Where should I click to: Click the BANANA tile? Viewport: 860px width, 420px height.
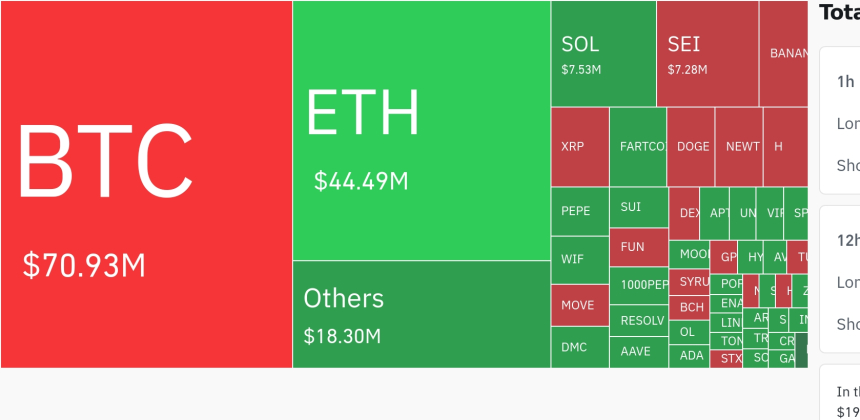[783, 54]
